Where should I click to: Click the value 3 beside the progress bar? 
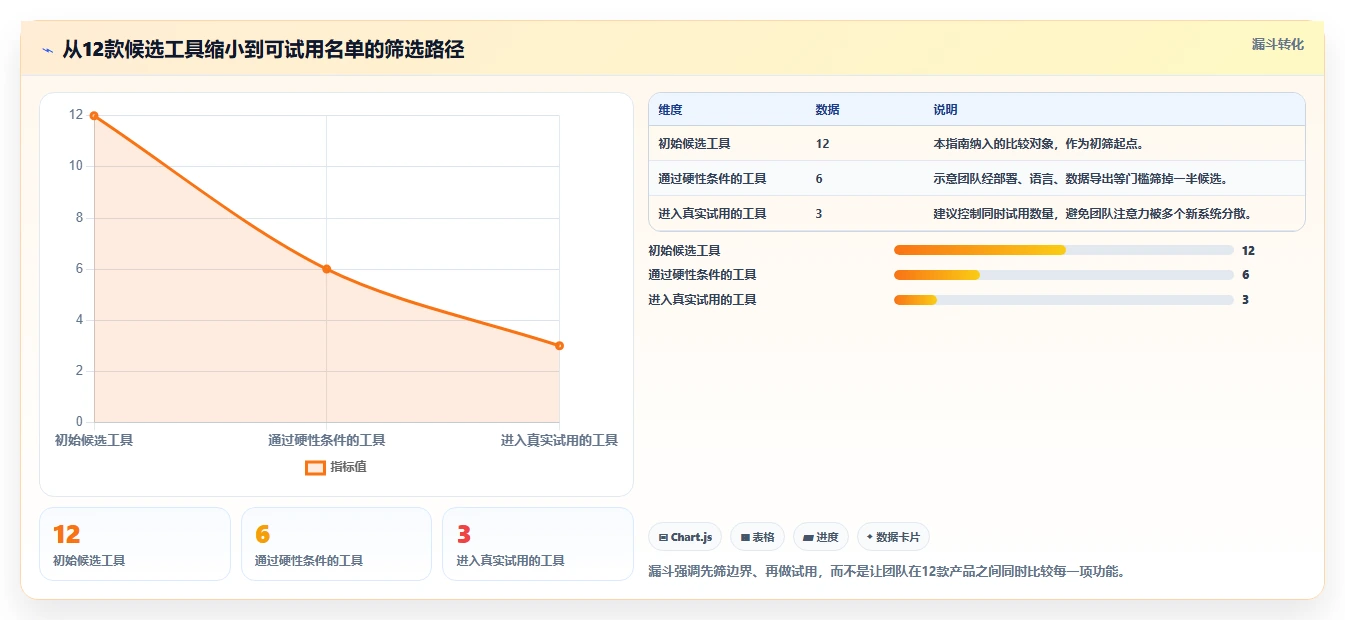(1245, 300)
